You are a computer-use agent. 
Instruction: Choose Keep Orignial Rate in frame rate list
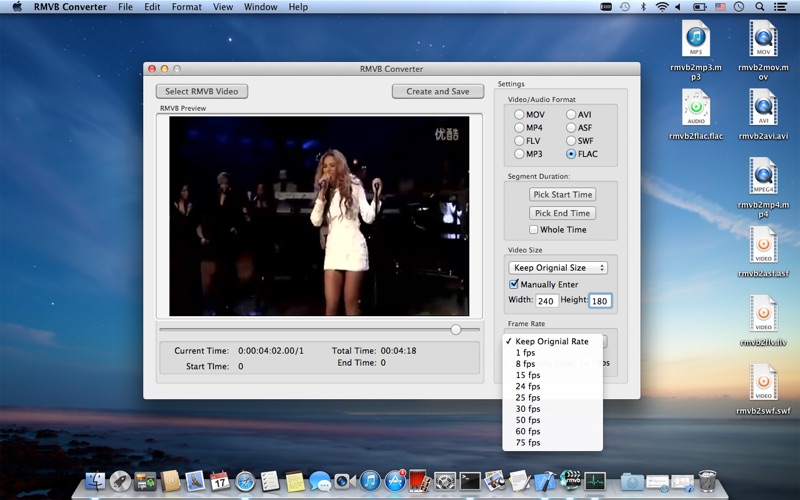click(x=553, y=341)
